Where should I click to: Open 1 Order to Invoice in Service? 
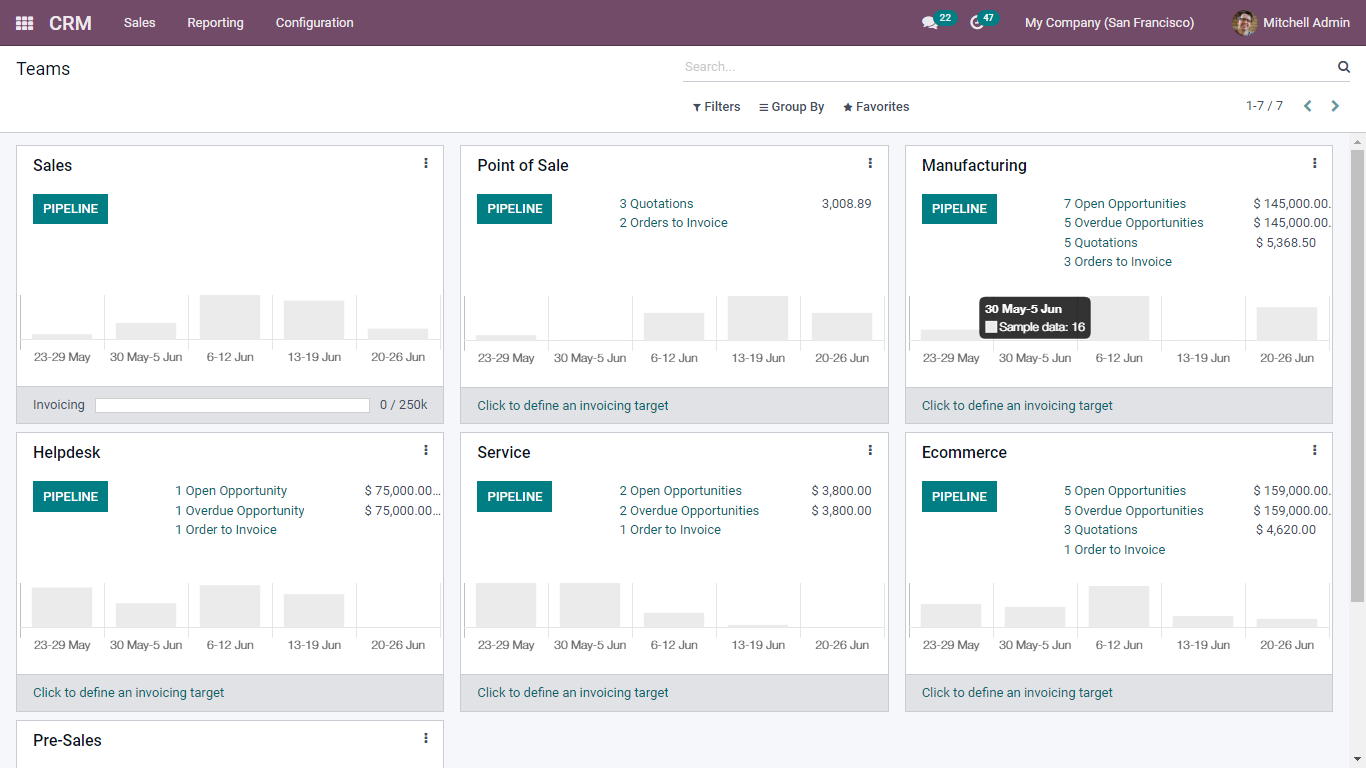(x=670, y=530)
